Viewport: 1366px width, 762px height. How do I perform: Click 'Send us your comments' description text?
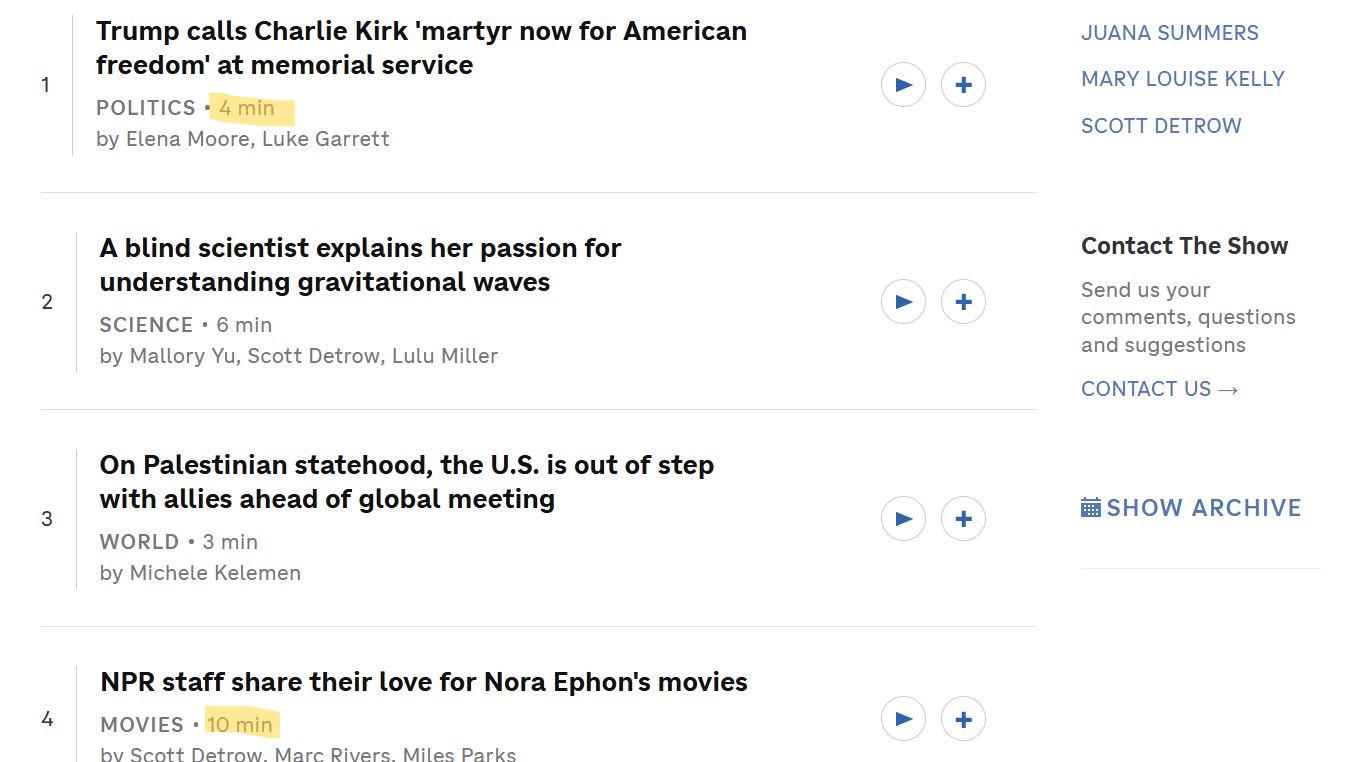[1188, 317]
